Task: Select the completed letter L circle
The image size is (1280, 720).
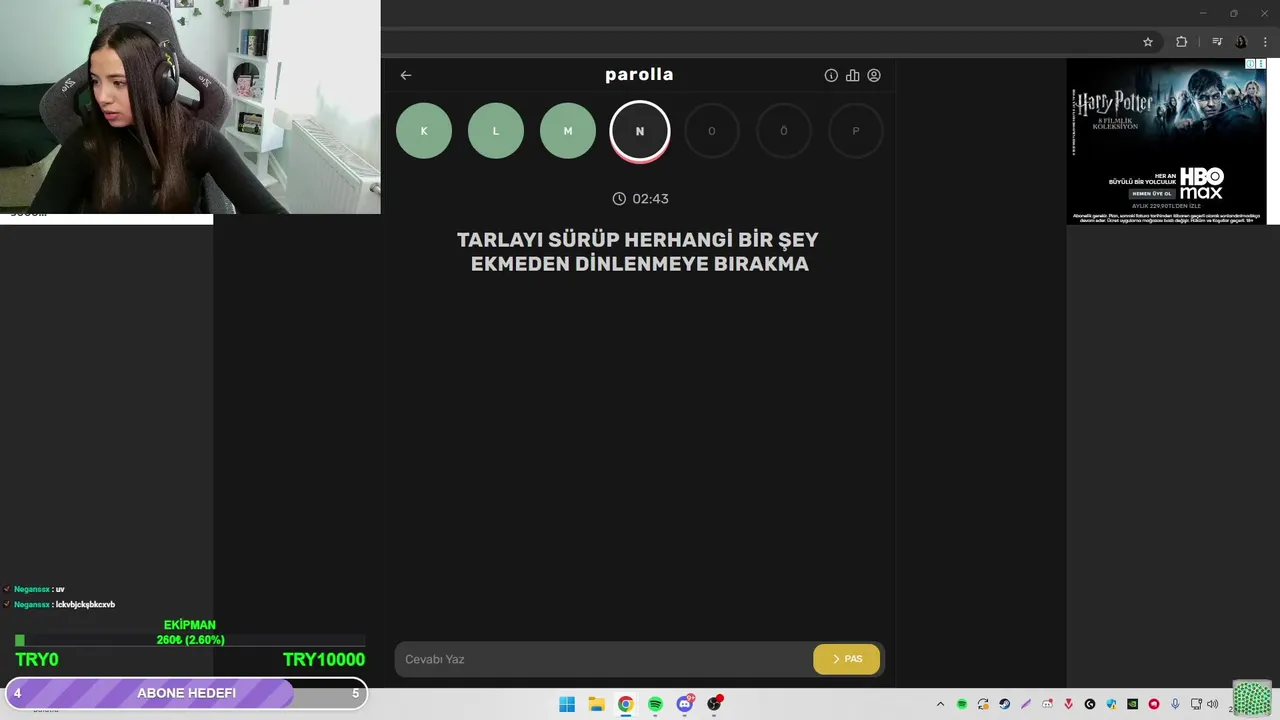Action: click(x=496, y=131)
